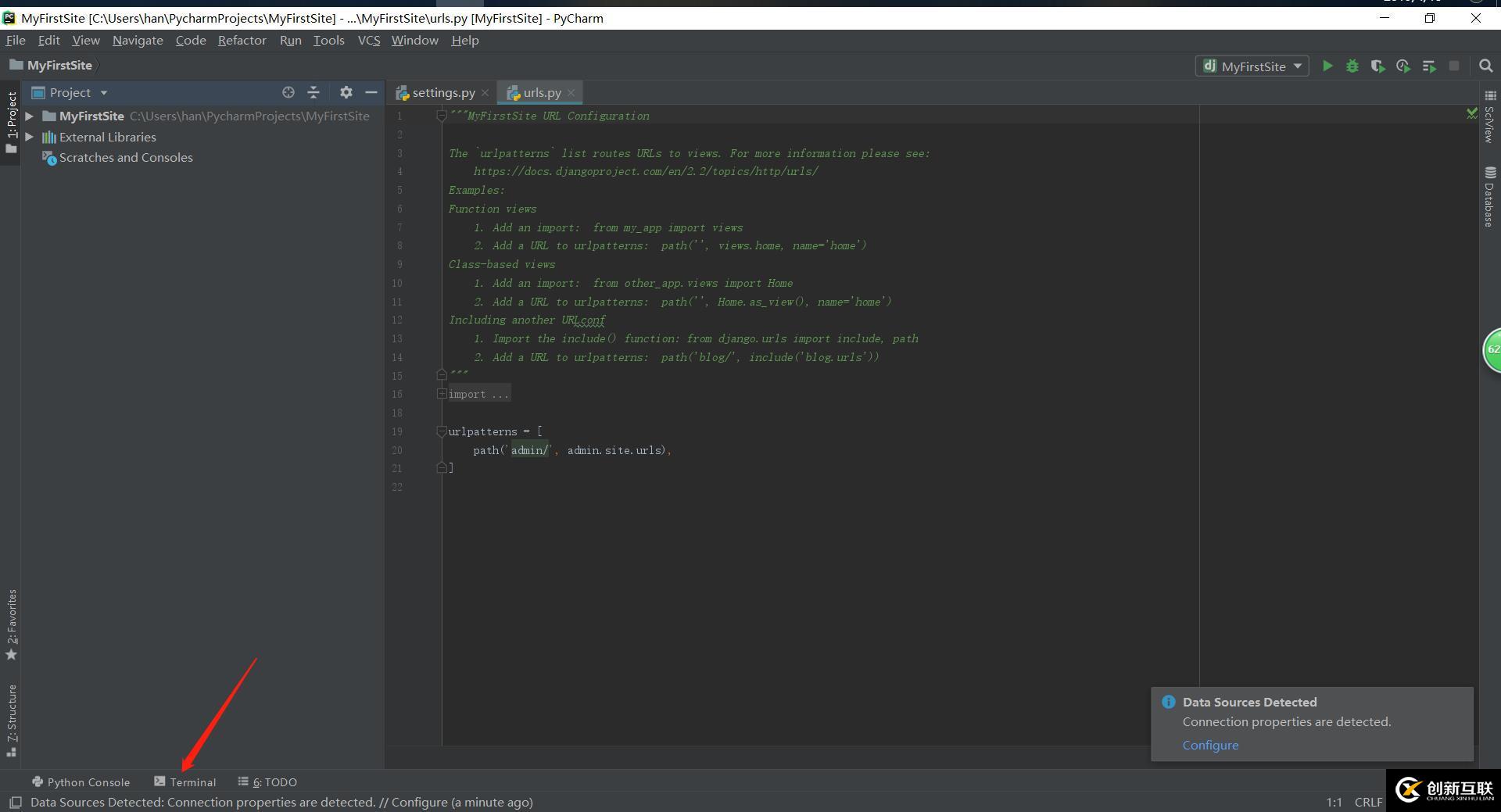Open the Refactor menu
Image resolution: width=1501 pixels, height=812 pixels.
click(242, 41)
